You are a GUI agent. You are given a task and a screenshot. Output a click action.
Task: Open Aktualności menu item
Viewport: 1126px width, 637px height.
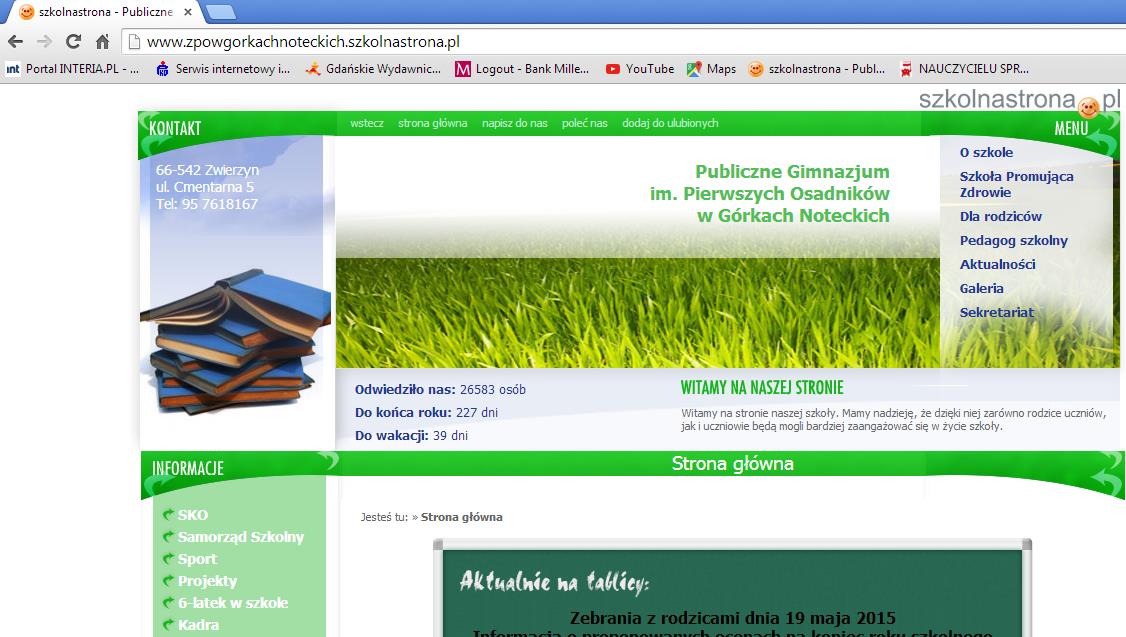tap(997, 264)
